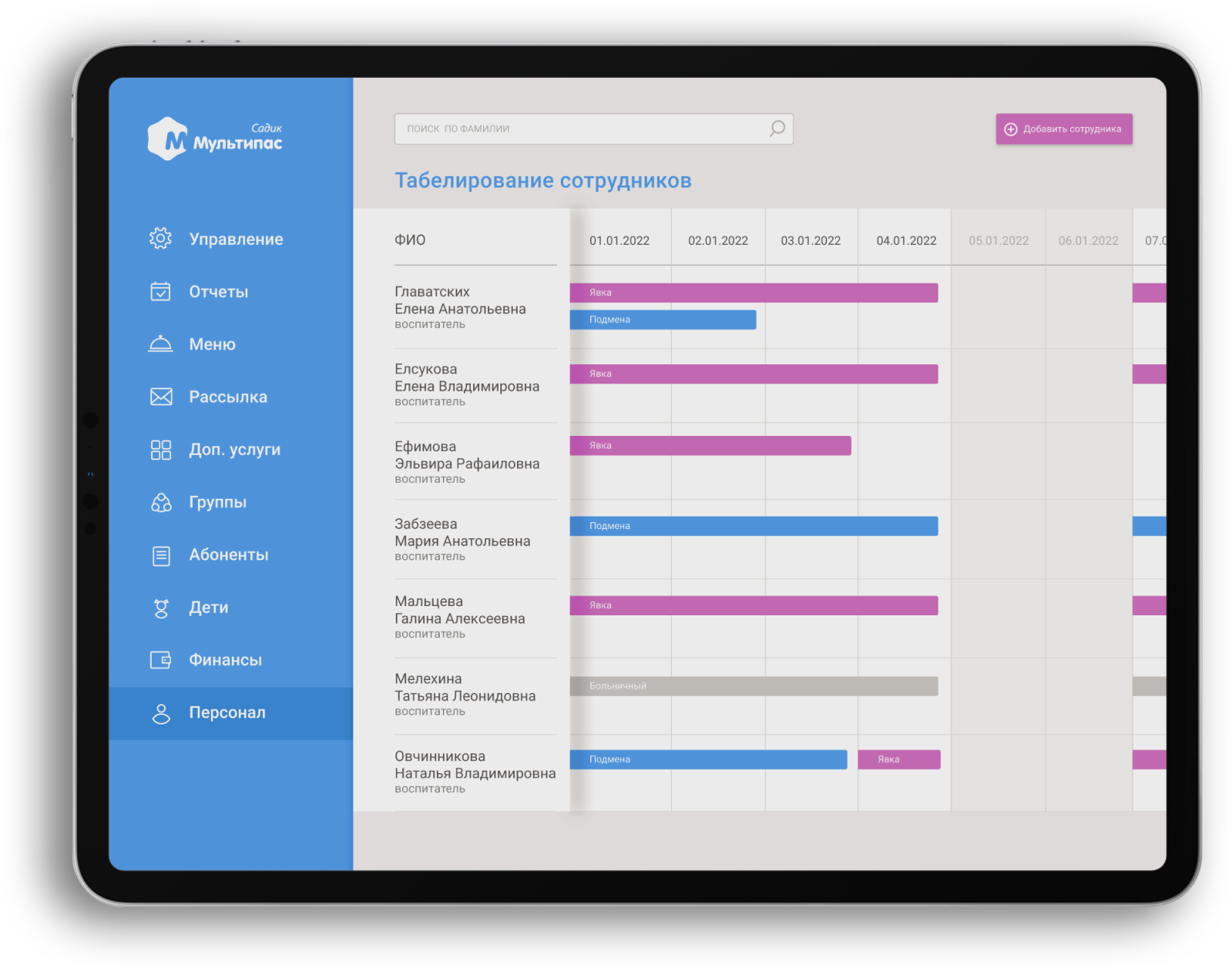Click the wallet icon beside Финансы
The image size is (1232, 968).
coord(160,660)
